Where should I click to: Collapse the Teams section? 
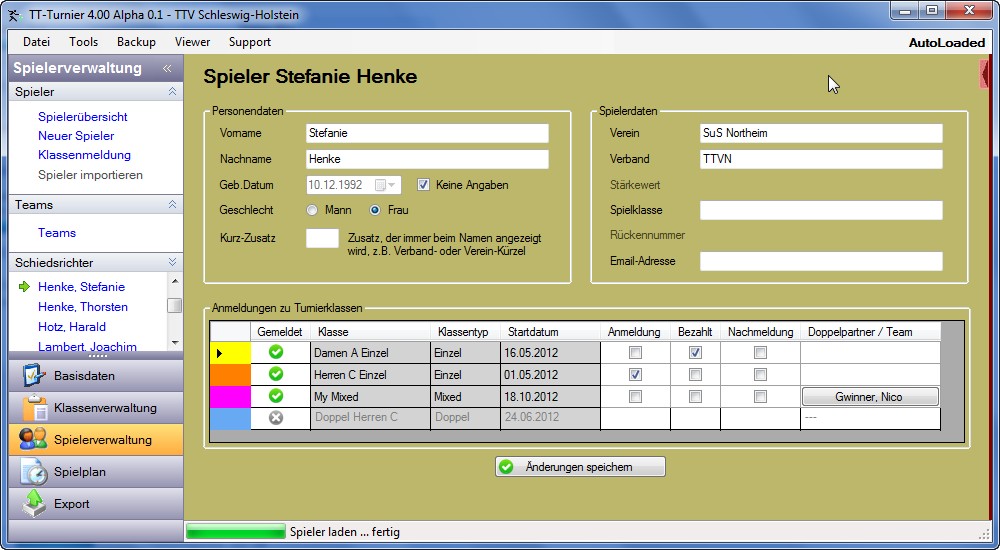[x=172, y=205]
